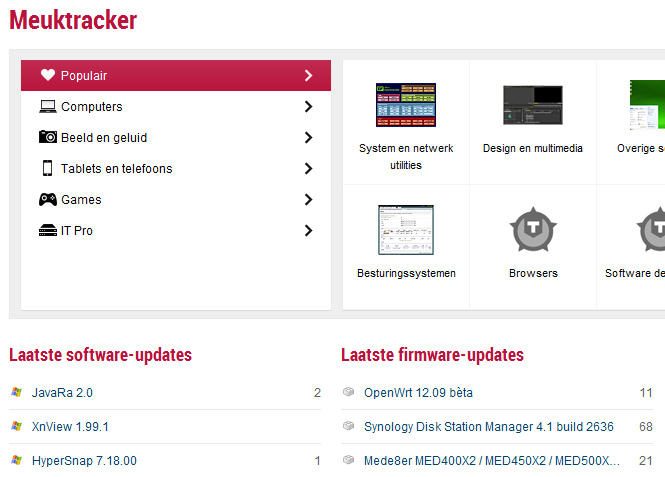Select Tablets en telefoons menu item
The width and height of the screenshot is (665, 477).
click(176, 168)
